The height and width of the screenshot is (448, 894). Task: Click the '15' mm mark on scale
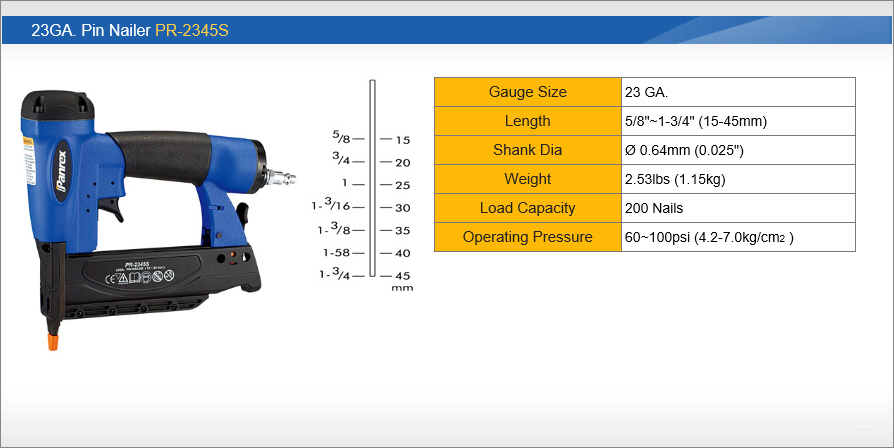pos(403,140)
